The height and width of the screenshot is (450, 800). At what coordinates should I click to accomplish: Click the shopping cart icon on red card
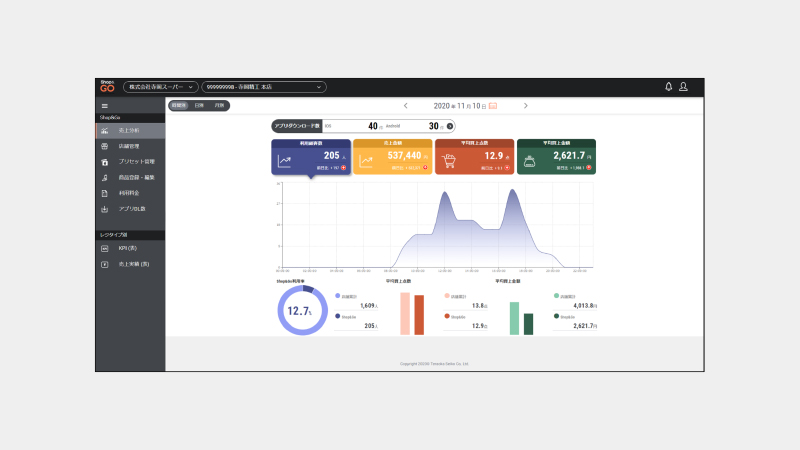click(x=448, y=161)
